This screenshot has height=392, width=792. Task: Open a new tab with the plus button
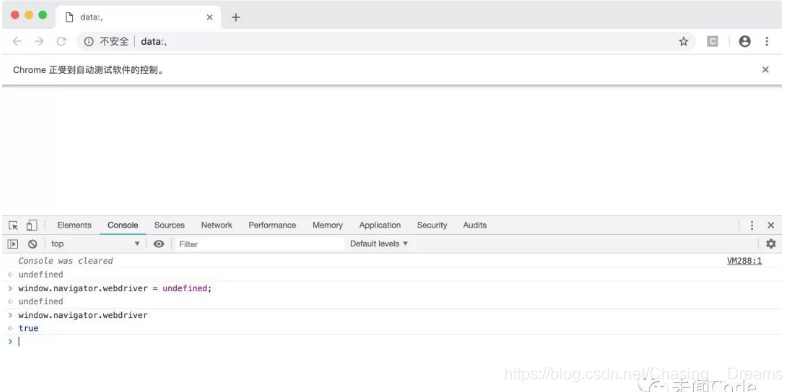[x=235, y=17]
